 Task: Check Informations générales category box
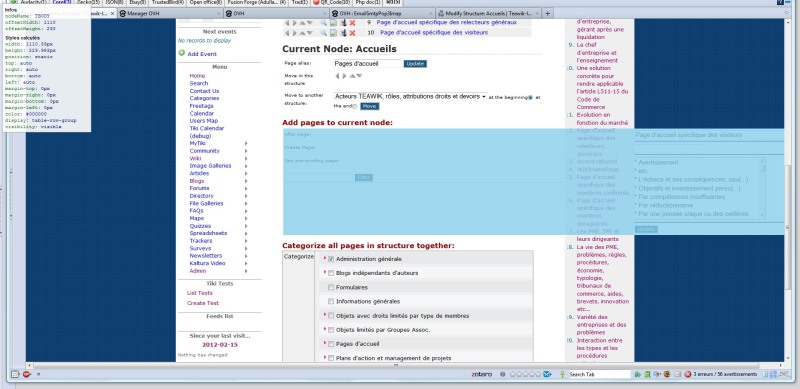[x=331, y=302]
